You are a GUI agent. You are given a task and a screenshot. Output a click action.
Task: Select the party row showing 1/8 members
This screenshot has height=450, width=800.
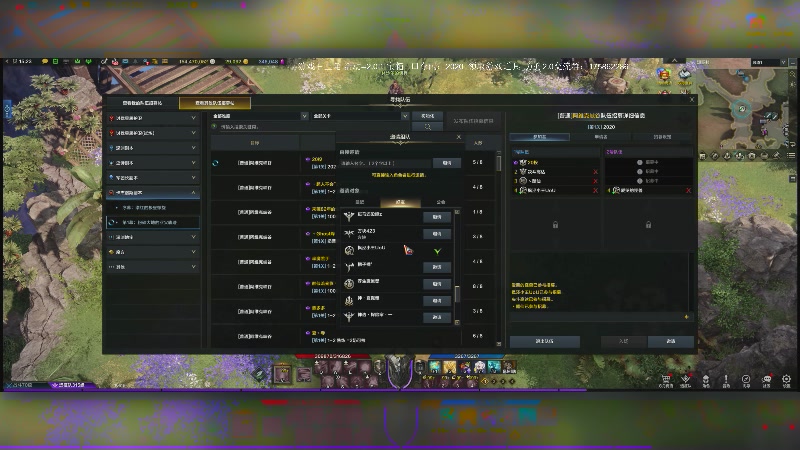[x=352, y=212]
